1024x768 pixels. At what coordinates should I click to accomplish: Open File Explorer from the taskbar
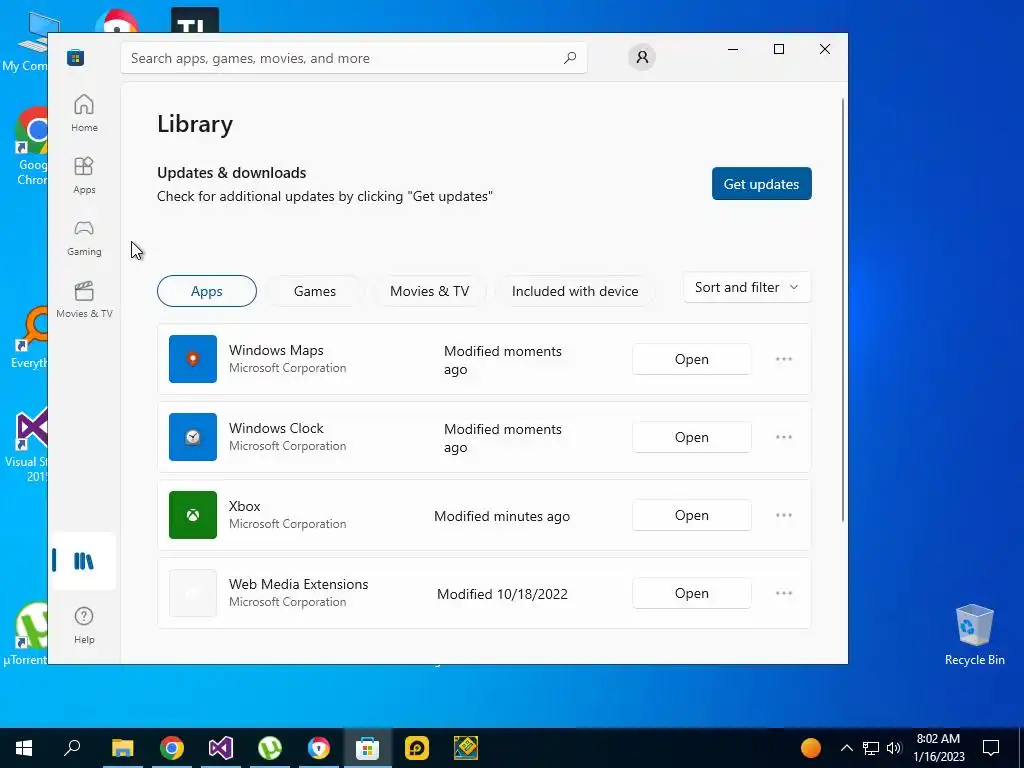pos(122,748)
